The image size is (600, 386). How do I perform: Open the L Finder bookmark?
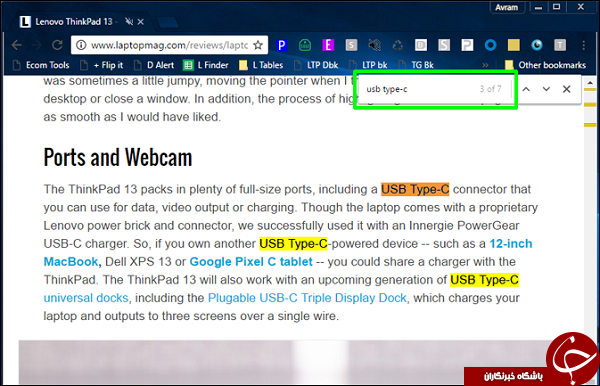206,65
